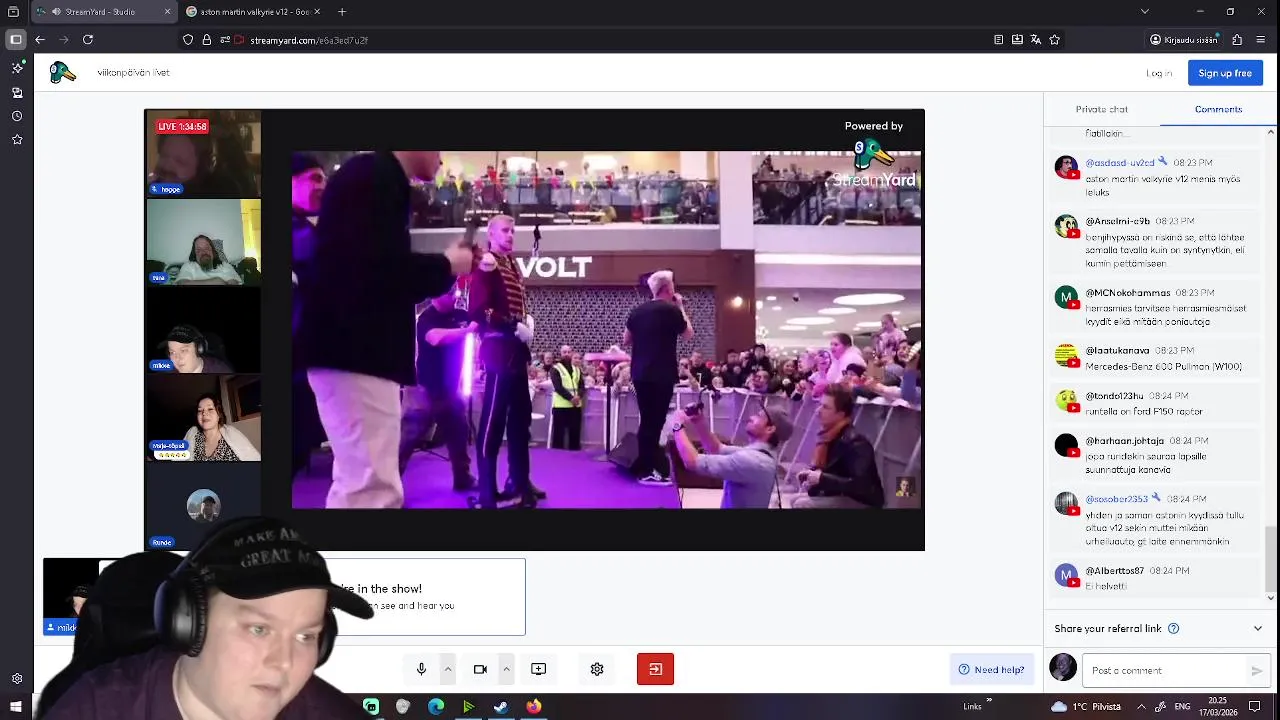This screenshot has height=720, width=1280.
Task: Open Firefox from the taskbar
Action: (x=534, y=707)
